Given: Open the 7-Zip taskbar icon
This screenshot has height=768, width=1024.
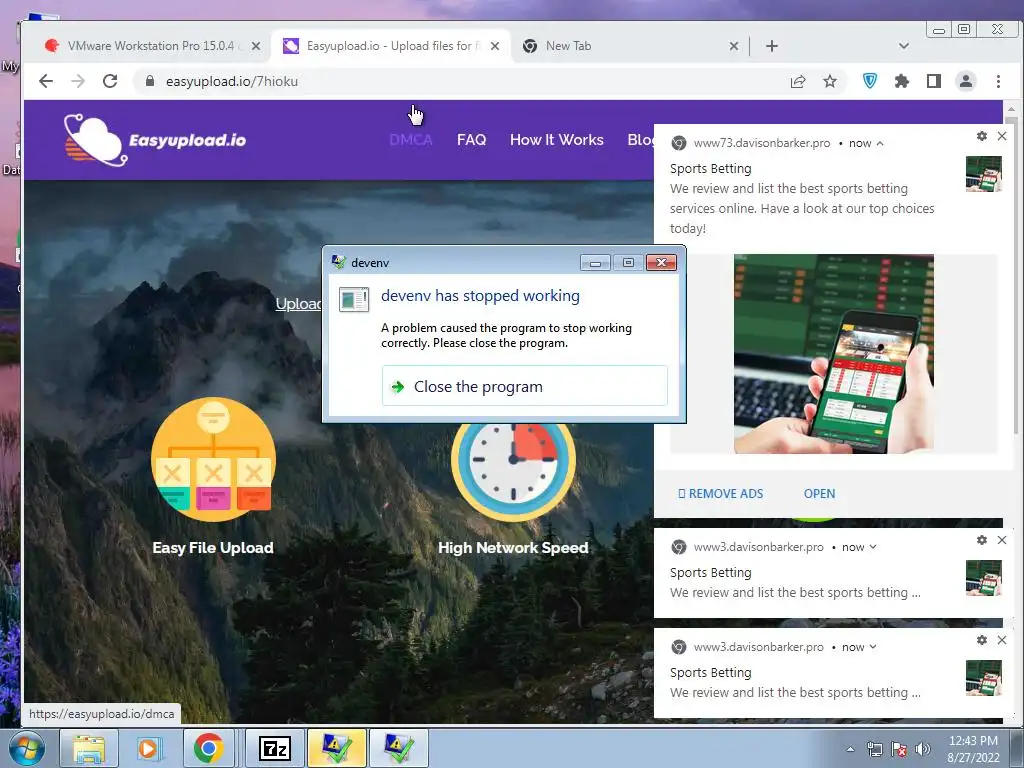Looking at the screenshot, I should click(x=274, y=748).
